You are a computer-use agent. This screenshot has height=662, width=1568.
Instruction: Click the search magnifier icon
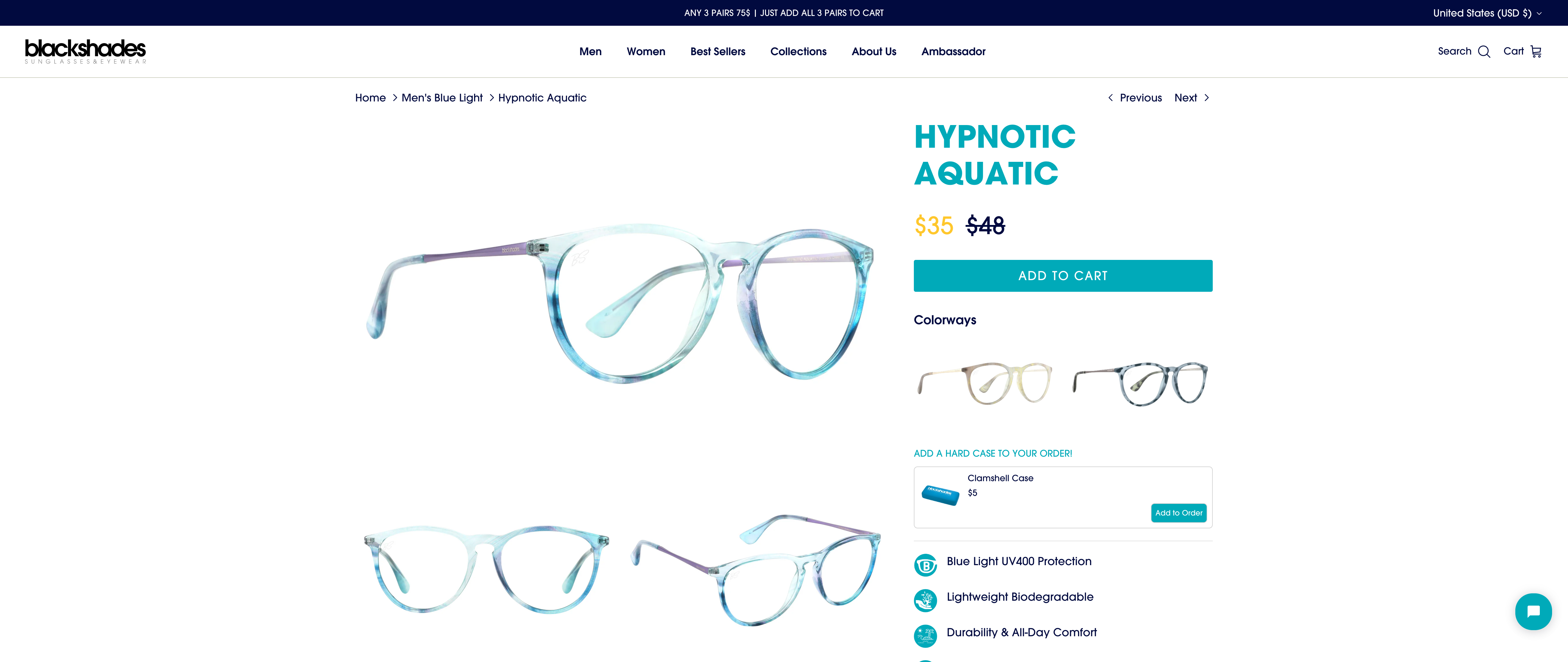click(1483, 52)
